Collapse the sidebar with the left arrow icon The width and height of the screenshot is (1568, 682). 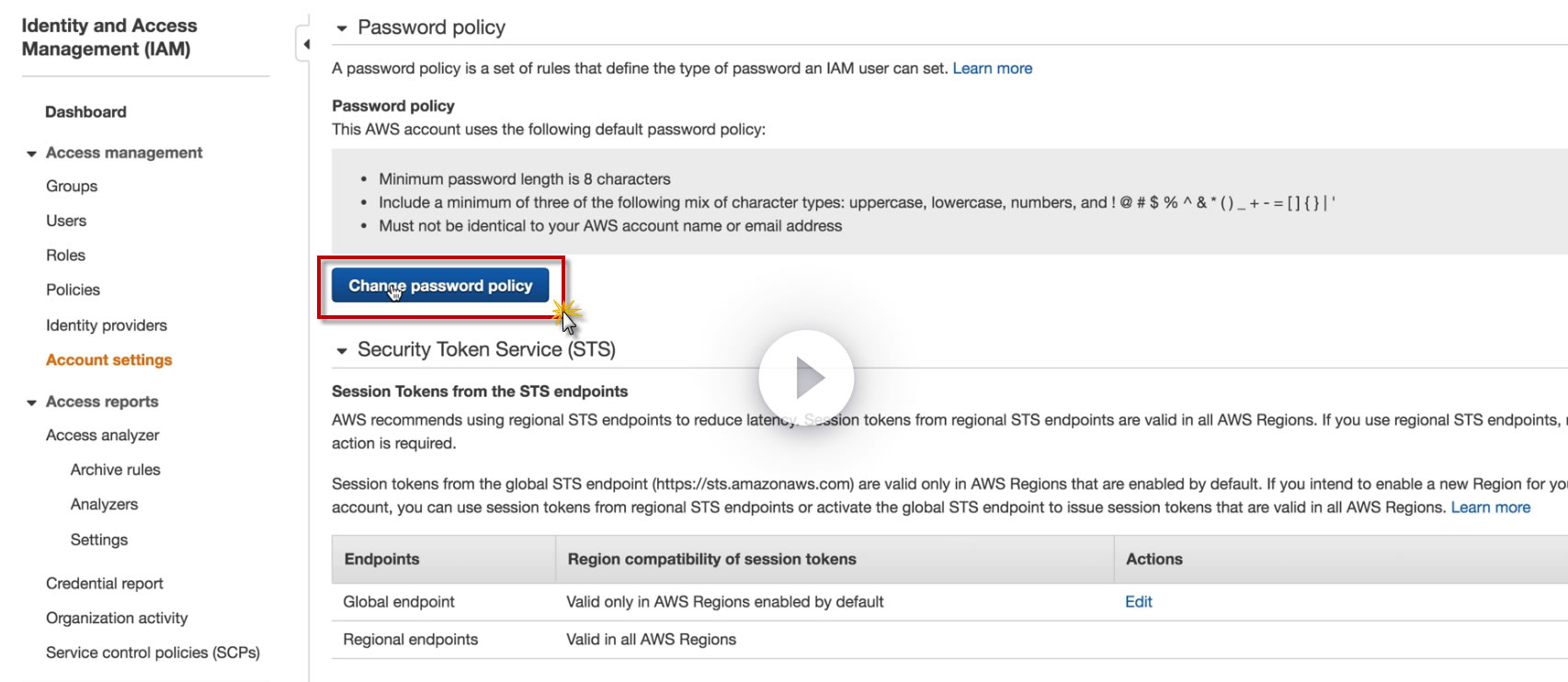coord(306,44)
